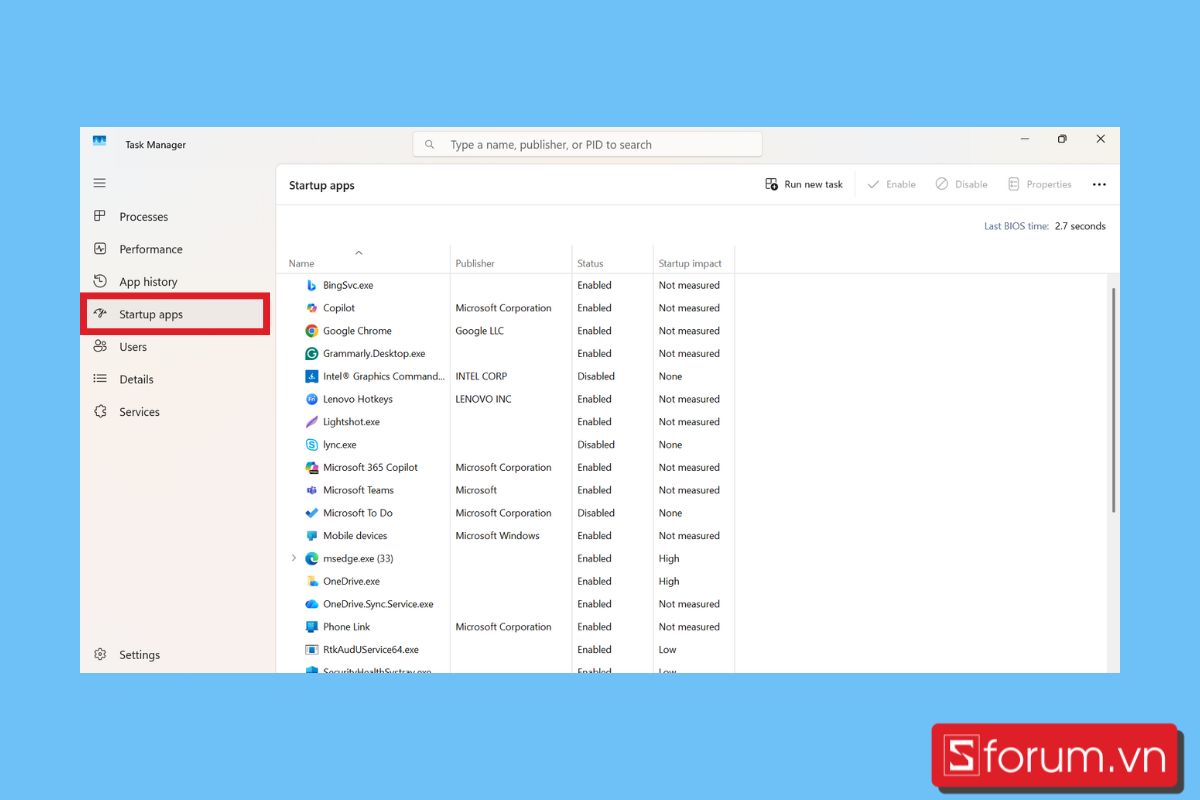Viewport: 1200px width, 800px height.
Task: Click the msedge.exe Edge icon
Action: pos(312,558)
